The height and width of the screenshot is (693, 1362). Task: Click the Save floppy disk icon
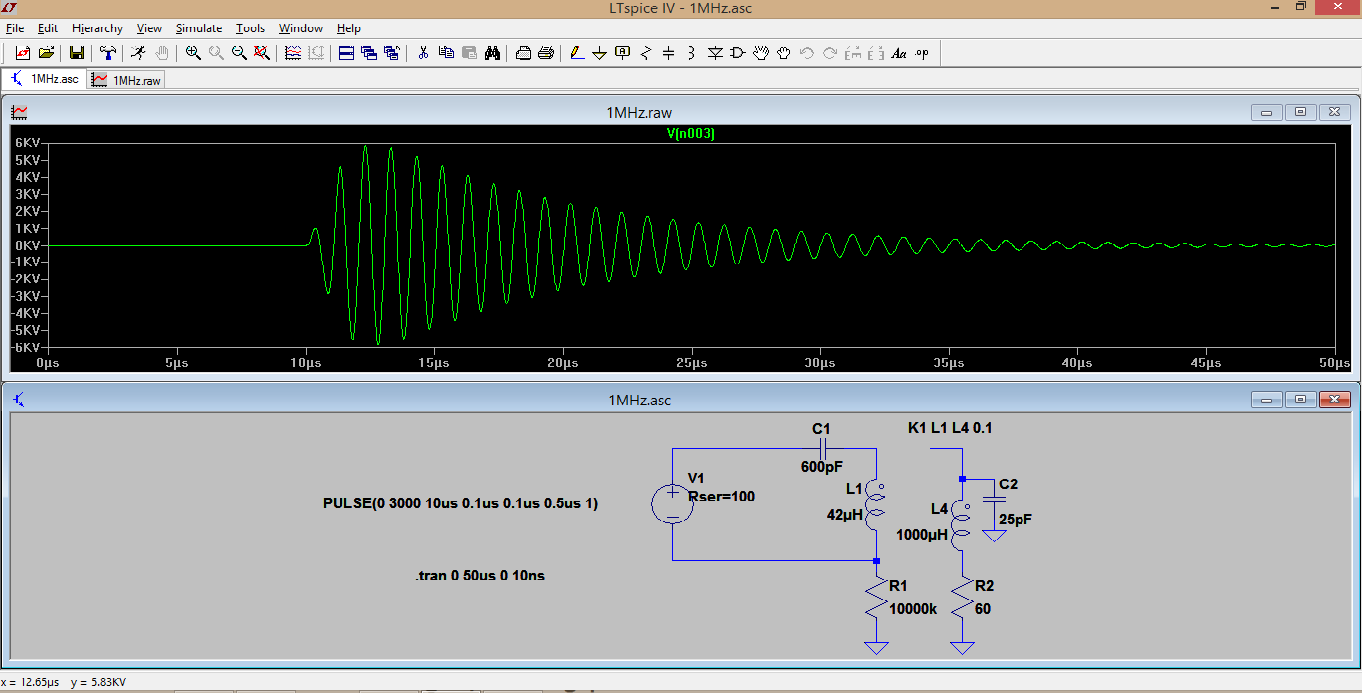[x=76, y=53]
